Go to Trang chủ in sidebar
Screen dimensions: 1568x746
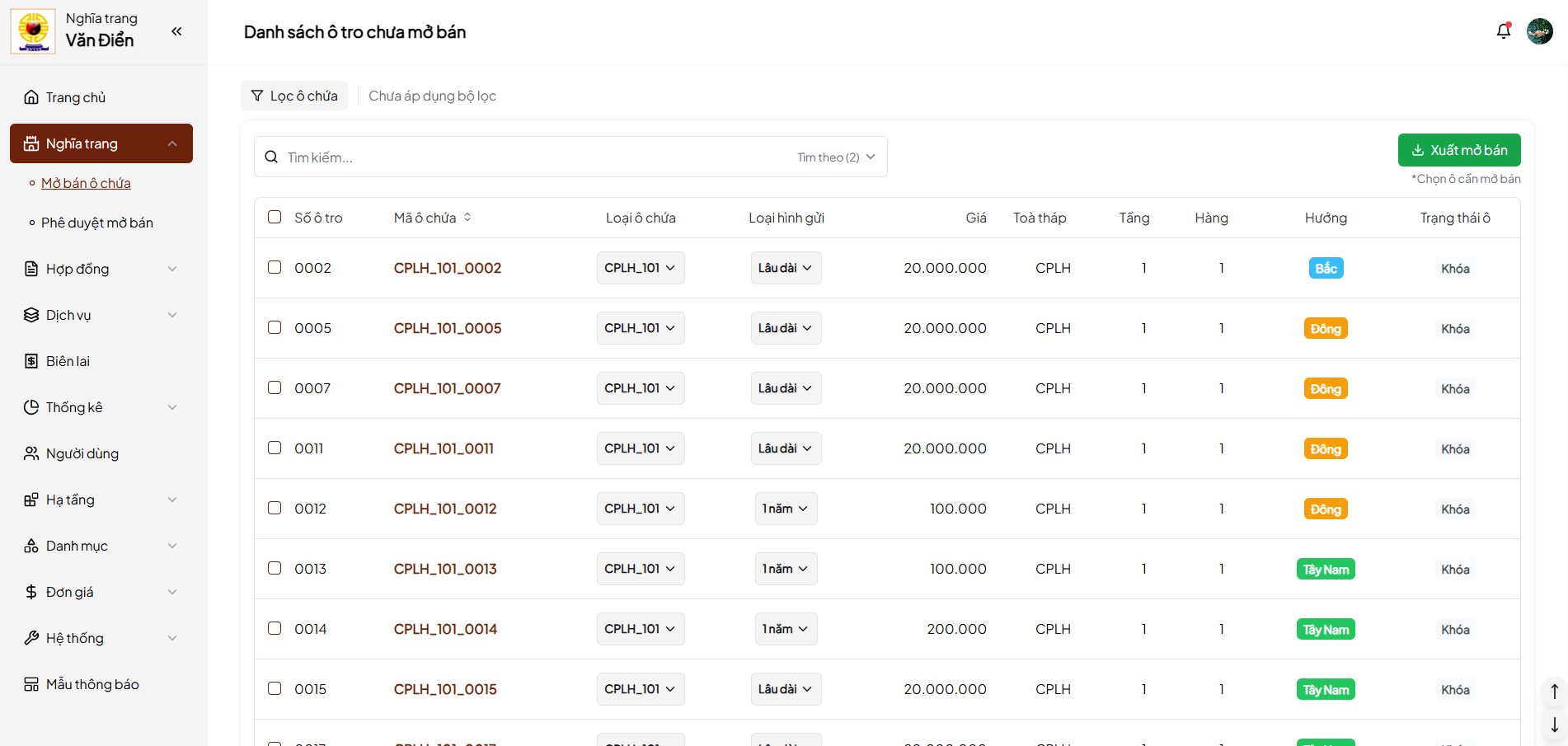click(76, 97)
